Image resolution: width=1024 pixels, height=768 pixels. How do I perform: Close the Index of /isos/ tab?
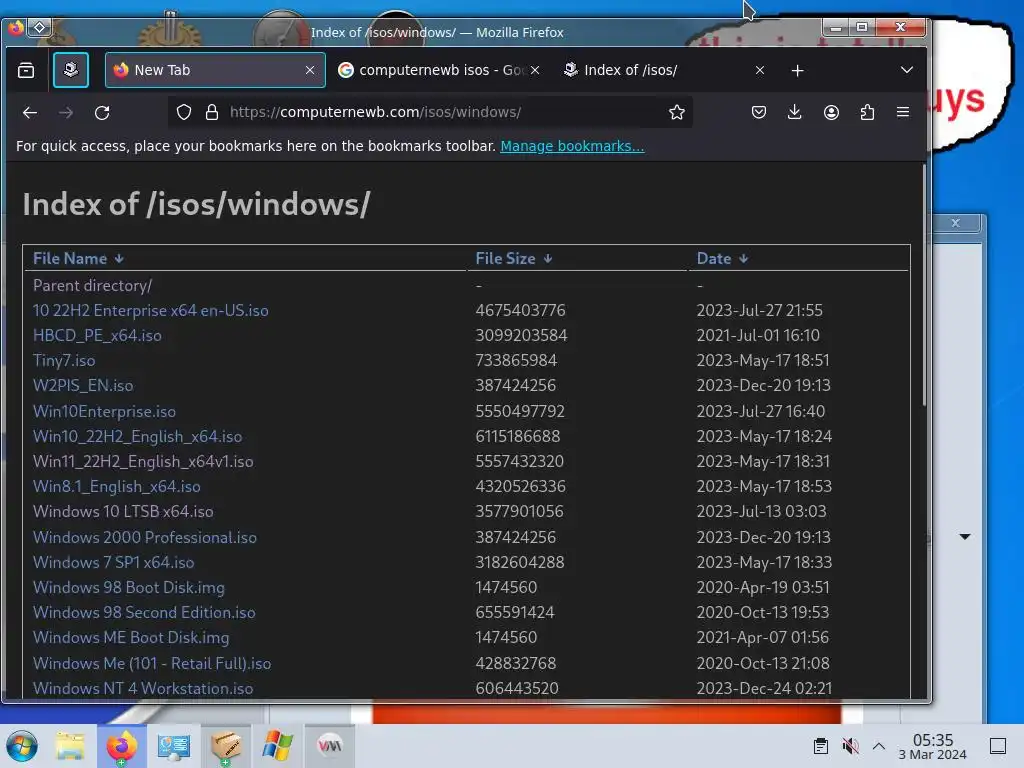tap(760, 70)
